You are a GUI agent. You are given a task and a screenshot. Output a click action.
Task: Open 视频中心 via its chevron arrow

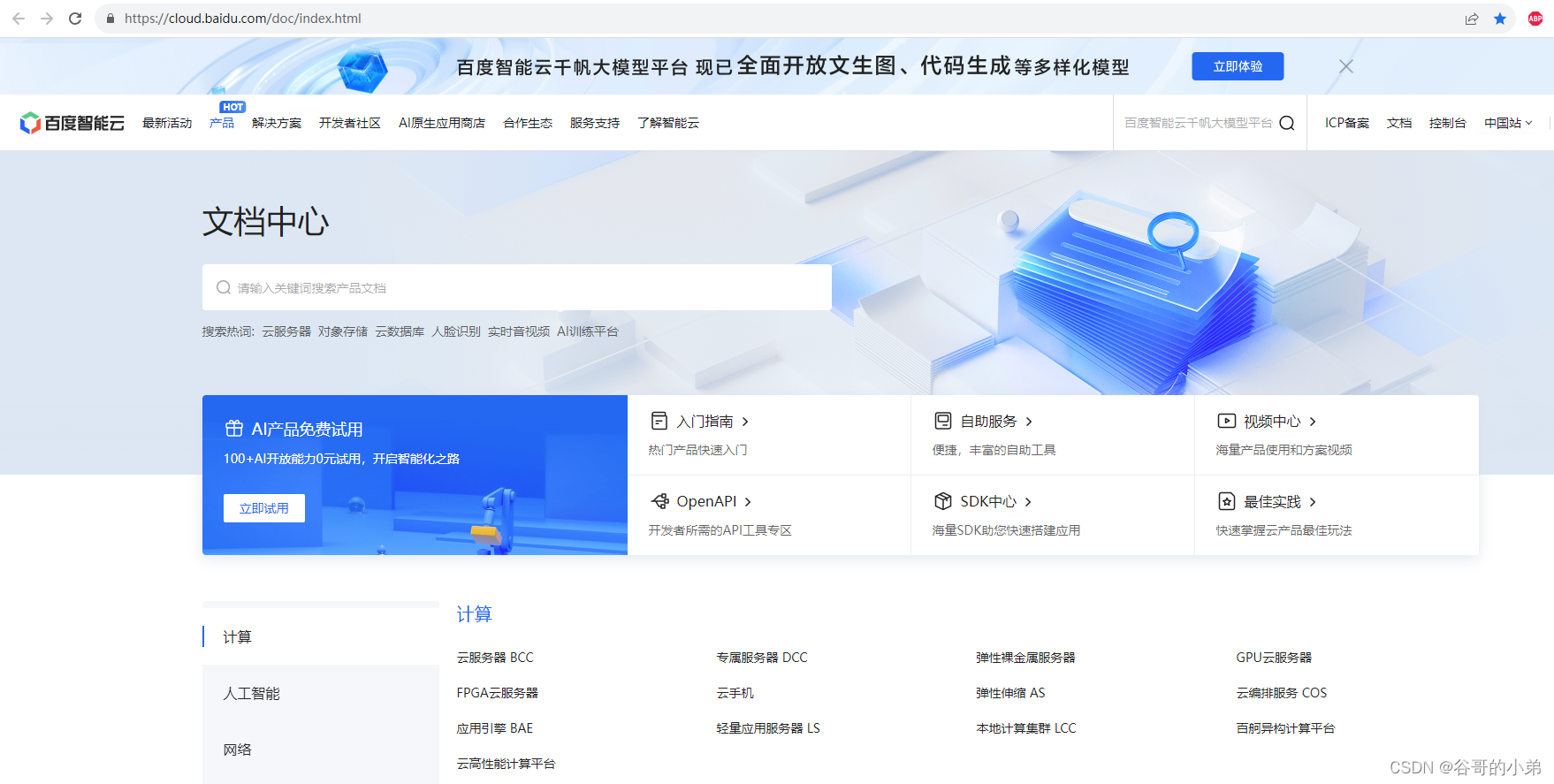pos(1313,422)
